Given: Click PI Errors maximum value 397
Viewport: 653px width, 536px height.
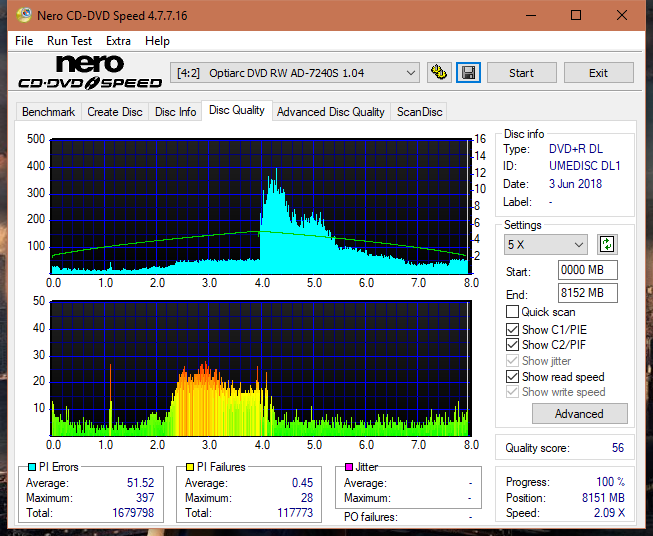Looking at the screenshot, I should (145, 498).
